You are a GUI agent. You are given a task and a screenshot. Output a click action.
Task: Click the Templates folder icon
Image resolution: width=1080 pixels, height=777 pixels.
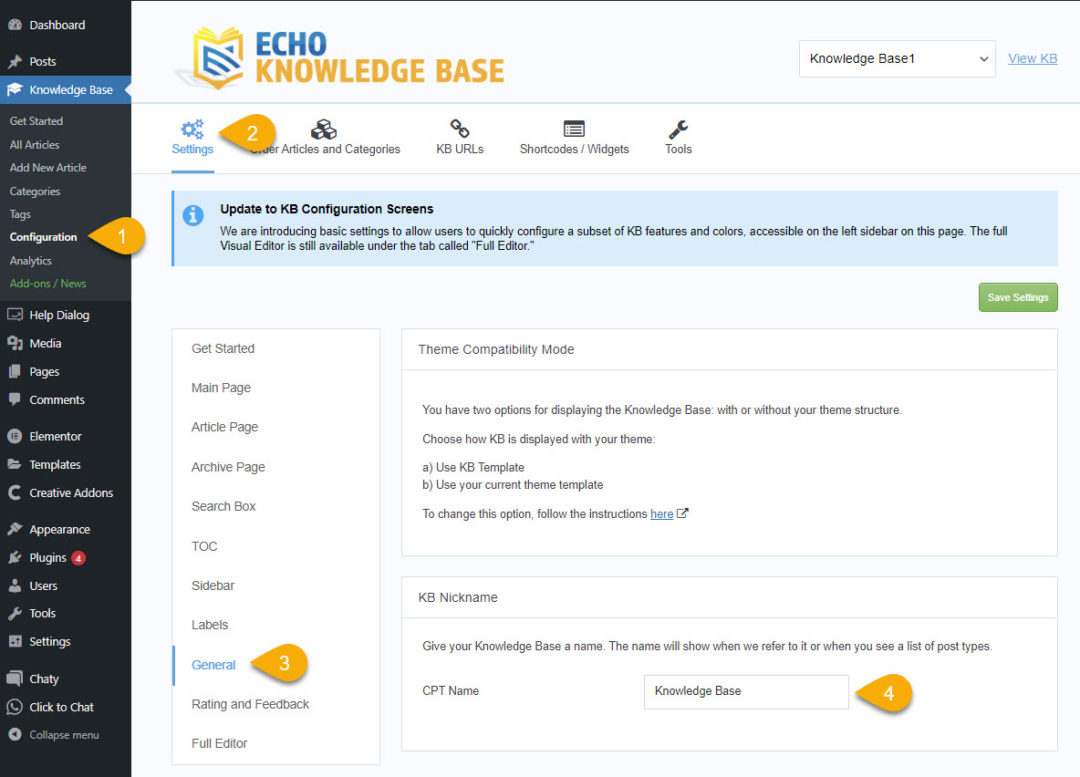pos(14,464)
